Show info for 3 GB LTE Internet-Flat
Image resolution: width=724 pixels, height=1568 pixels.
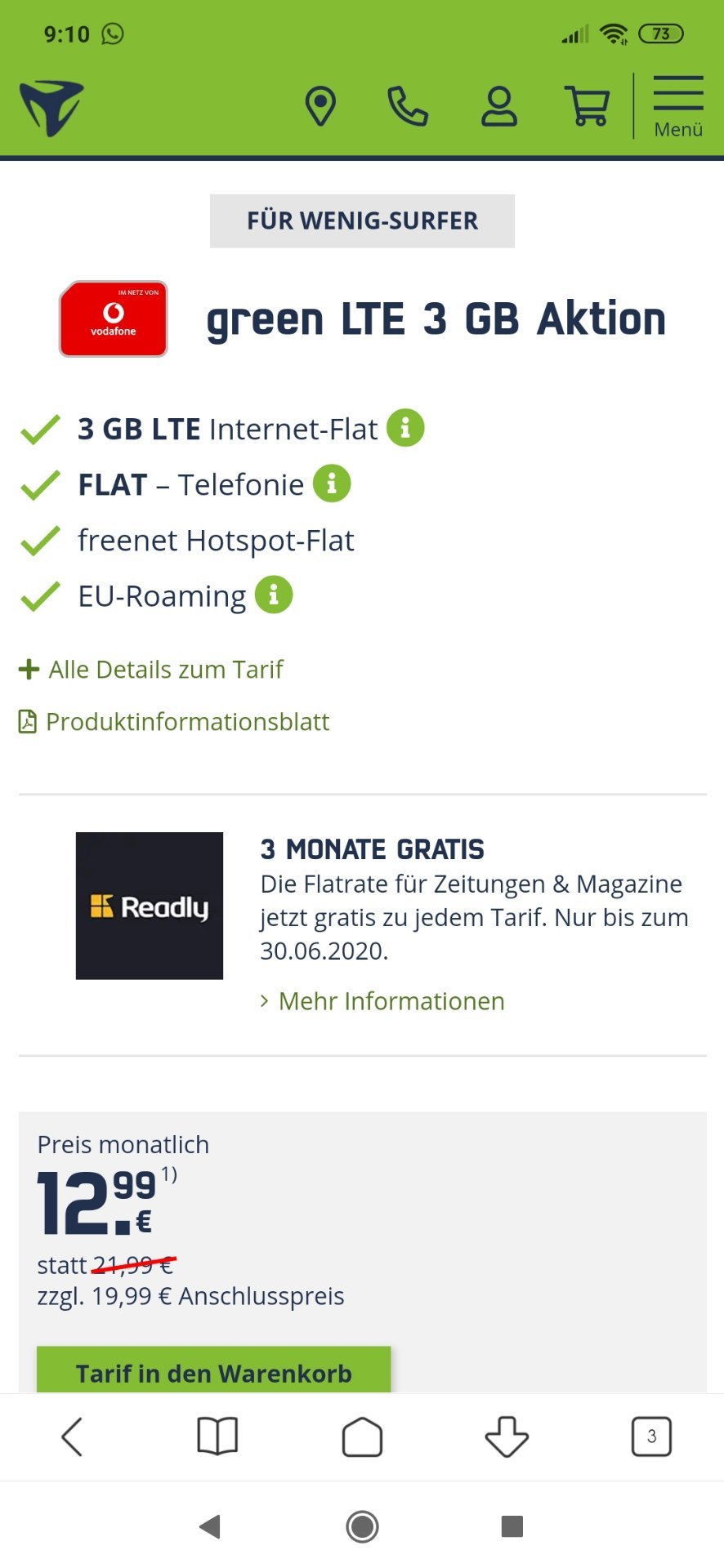coord(405,428)
